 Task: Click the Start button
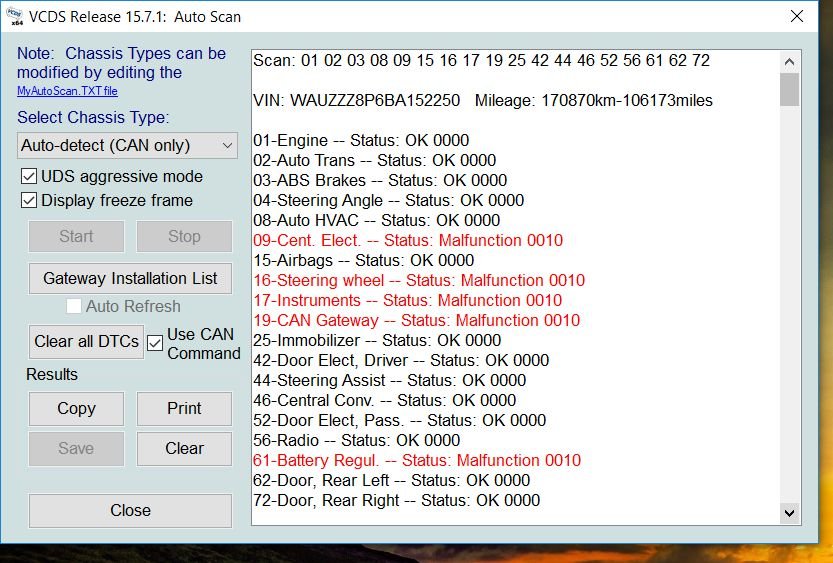[76, 236]
